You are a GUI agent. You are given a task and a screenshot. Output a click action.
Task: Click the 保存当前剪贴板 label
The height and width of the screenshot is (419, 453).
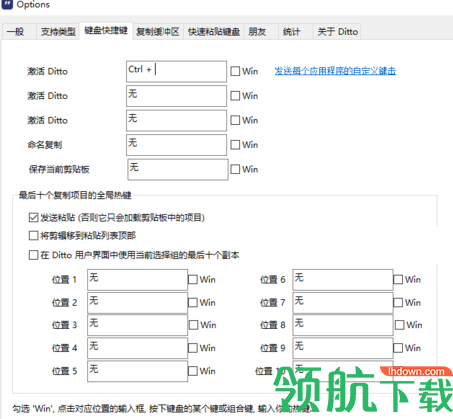(59, 169)
